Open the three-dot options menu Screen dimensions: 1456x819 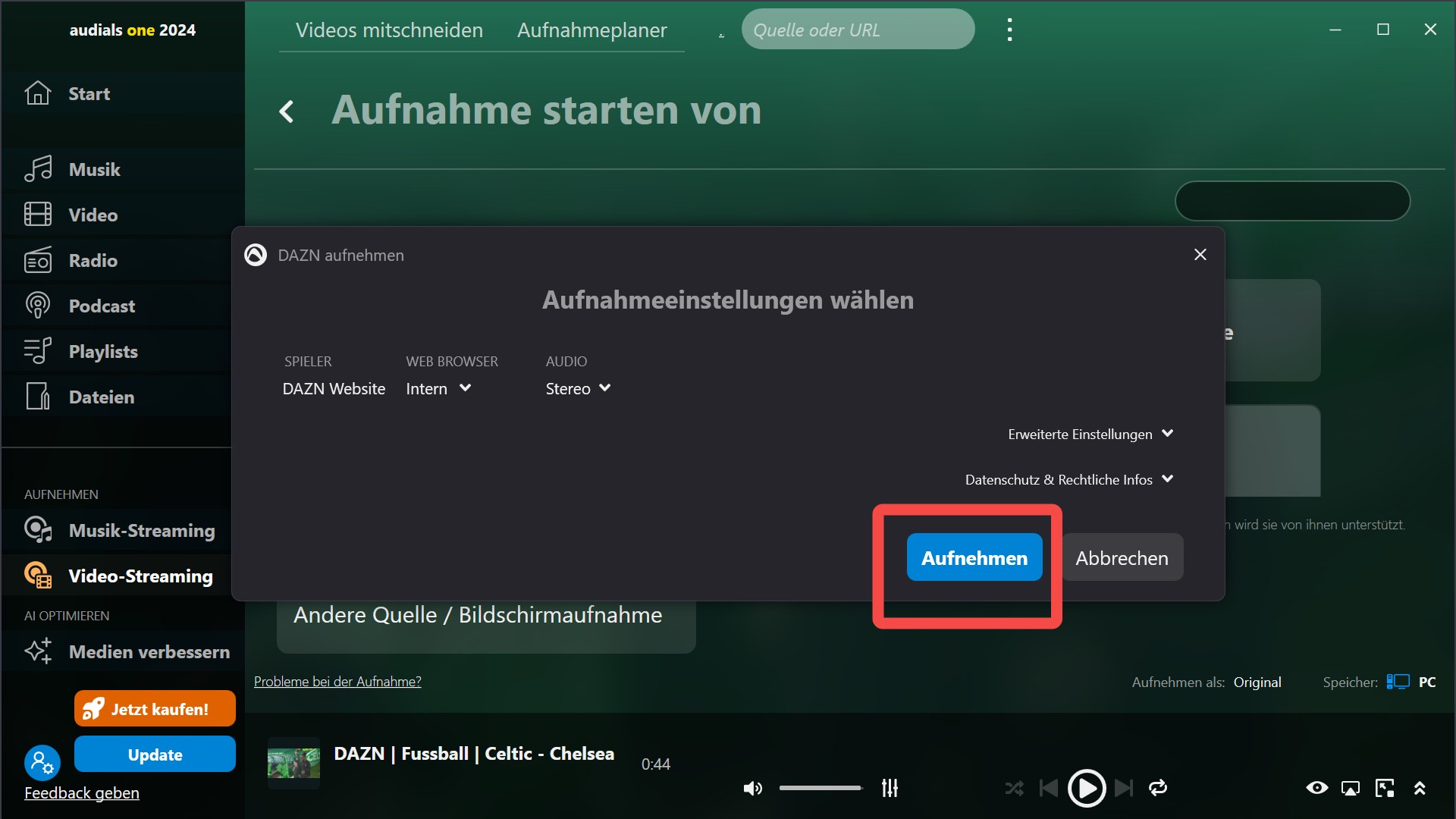tap(1009, 30)
